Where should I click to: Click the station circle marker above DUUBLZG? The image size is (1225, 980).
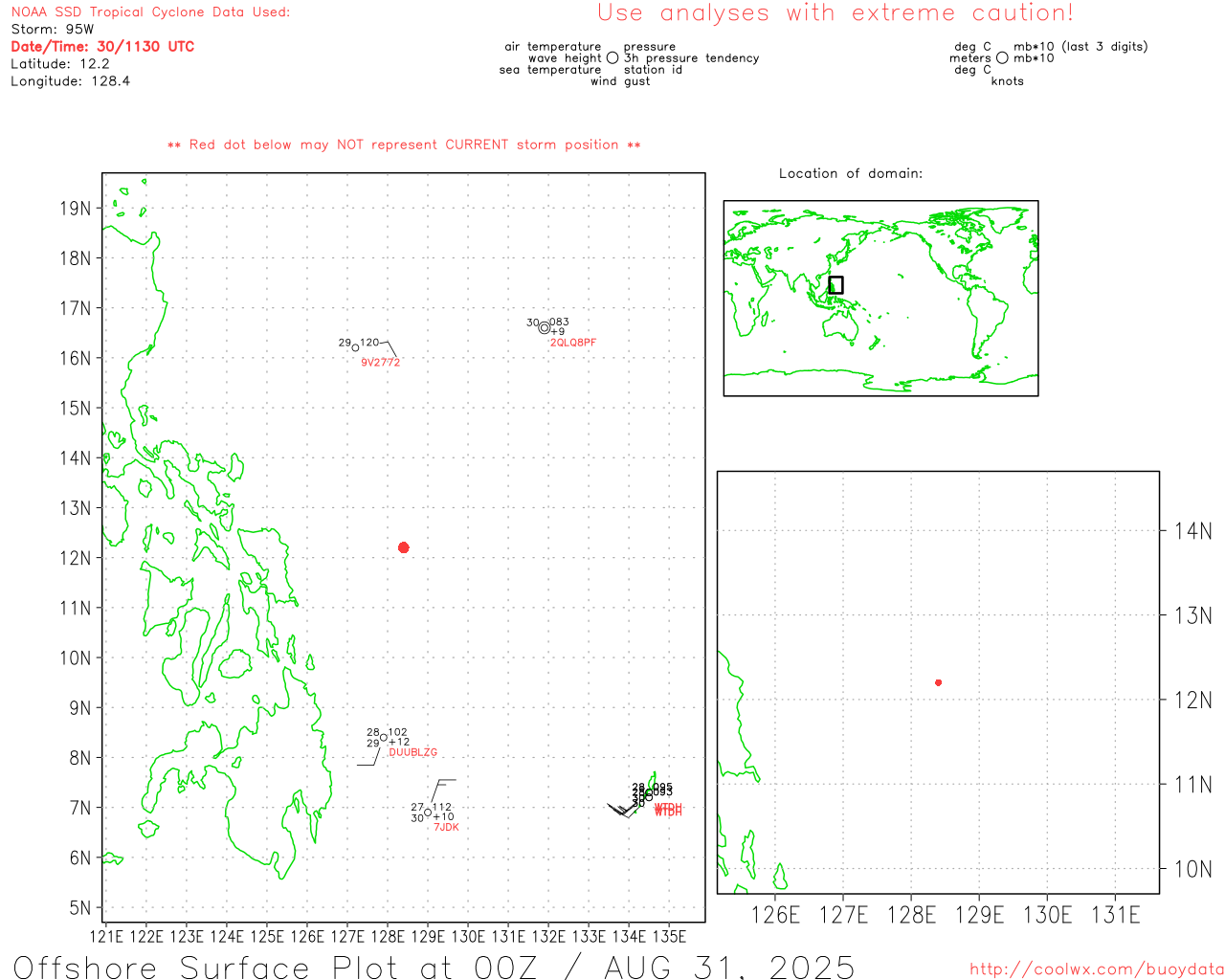384,737
